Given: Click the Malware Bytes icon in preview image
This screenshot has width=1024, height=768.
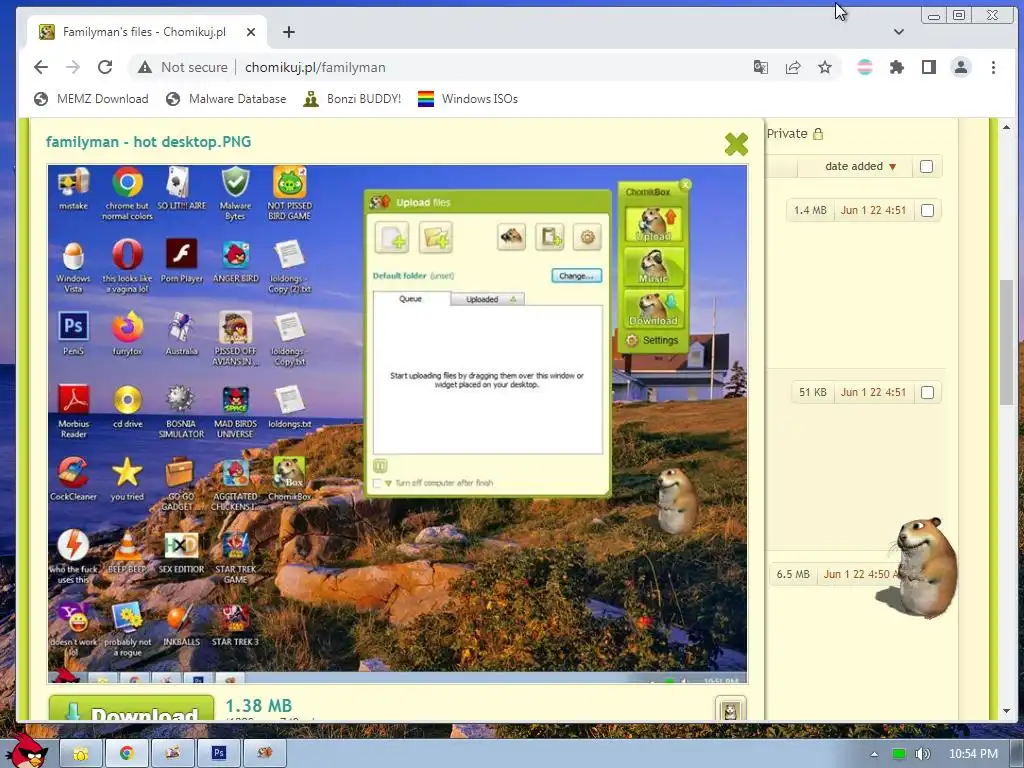Looking at the screenshot, I should pyautogui.click(x=235, y=193).
